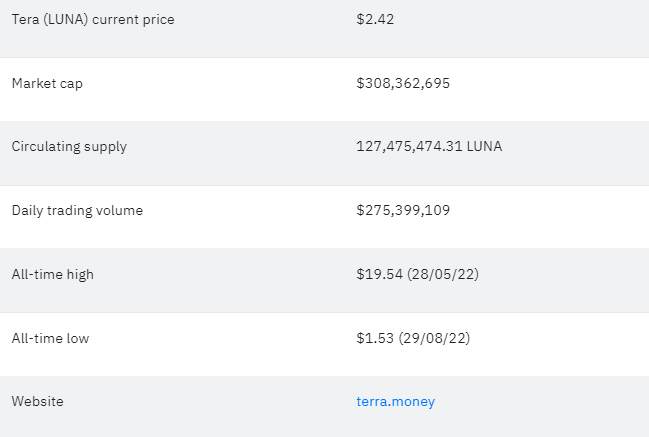Click the All-time low label
649x437 pixels.
(x=50, y=338)
